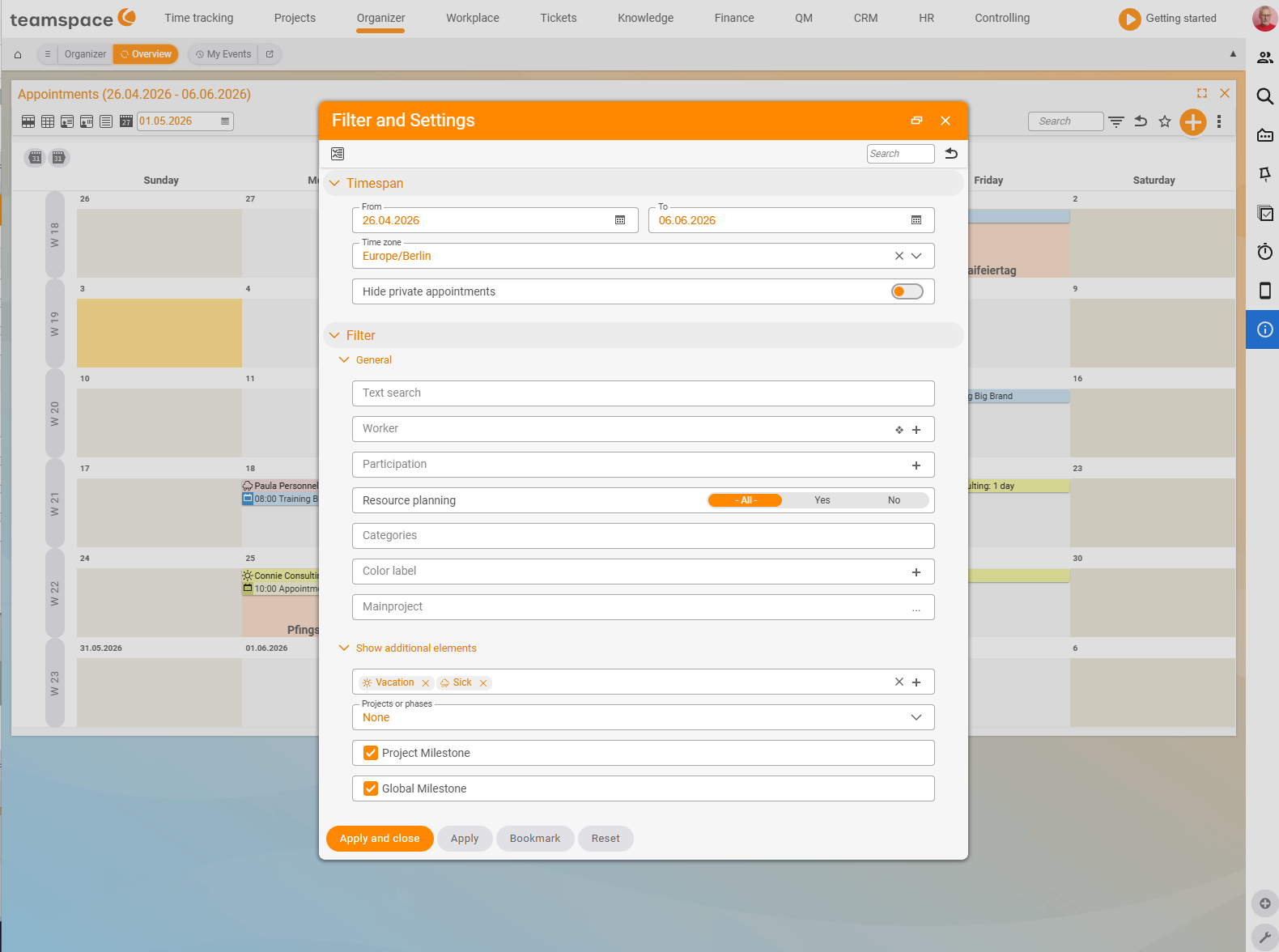The width and height of the screenshot is (1279, 952).
Task: Collapse the Filter section
Action: [334, 335]
